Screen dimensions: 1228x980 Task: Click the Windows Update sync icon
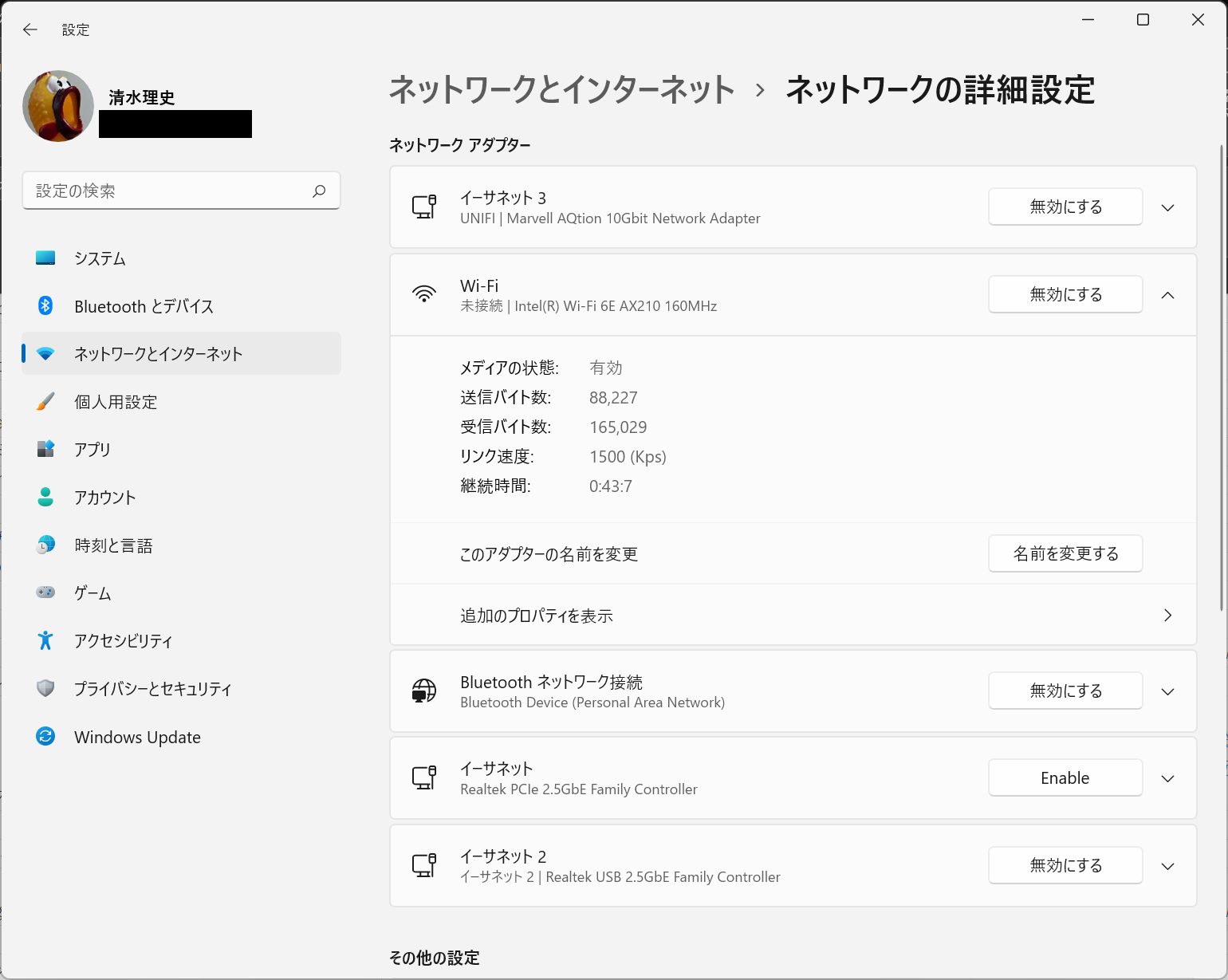click(45, 736)
